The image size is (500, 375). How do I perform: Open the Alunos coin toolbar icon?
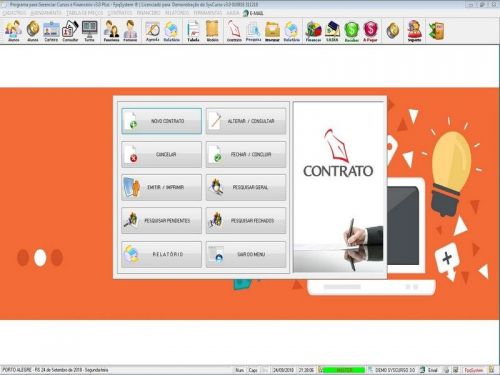click(x=33, y=31)
